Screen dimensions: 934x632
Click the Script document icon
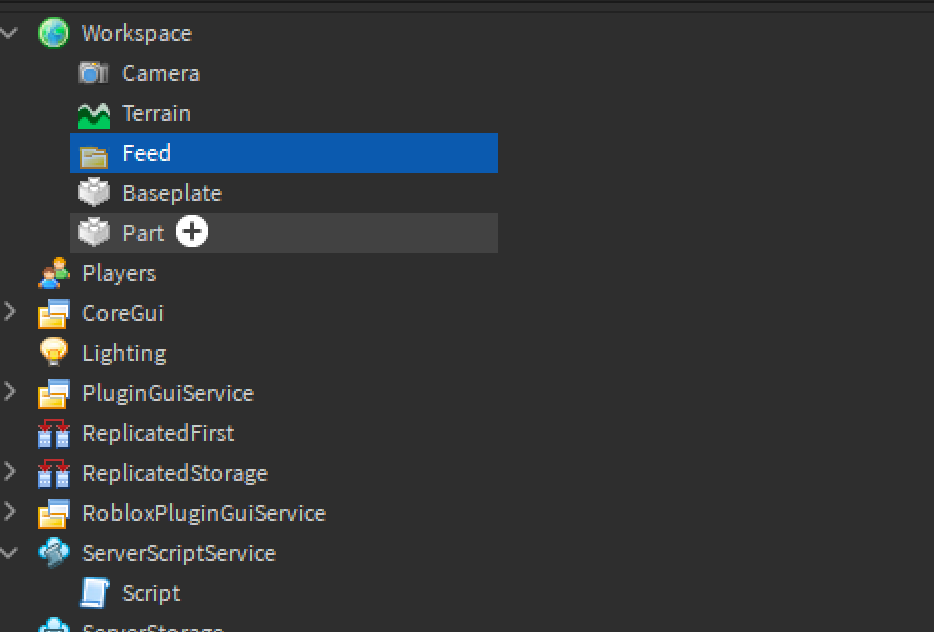94,593
